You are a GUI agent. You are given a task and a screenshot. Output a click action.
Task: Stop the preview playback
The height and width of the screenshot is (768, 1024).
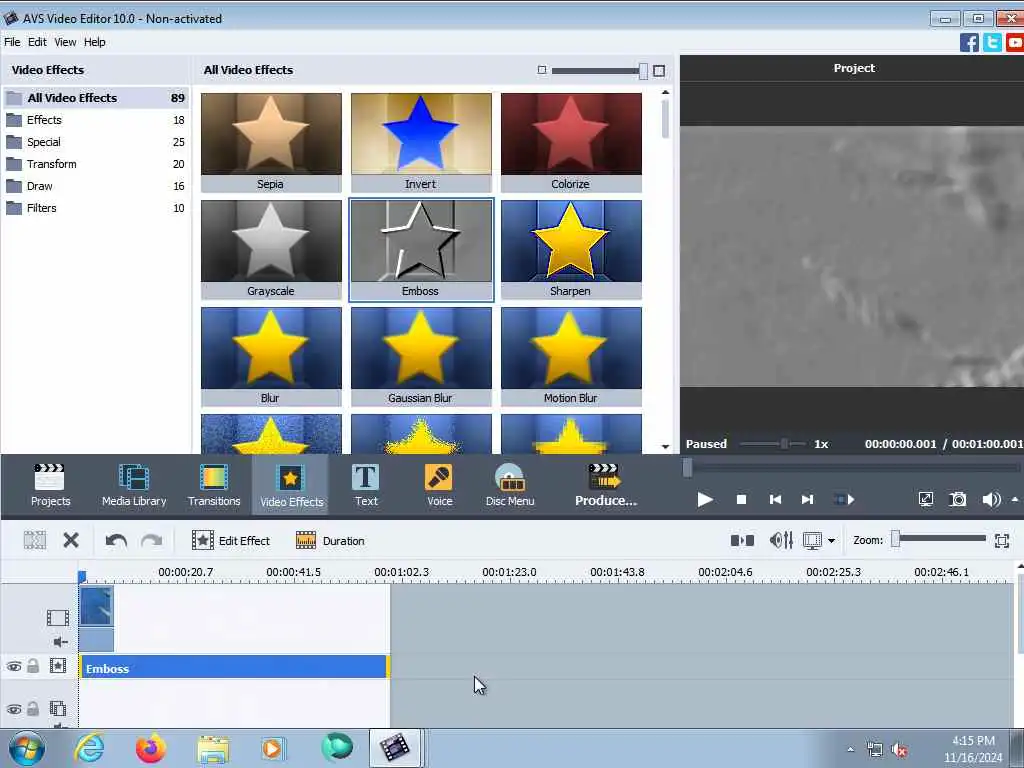tap(741, 500)
